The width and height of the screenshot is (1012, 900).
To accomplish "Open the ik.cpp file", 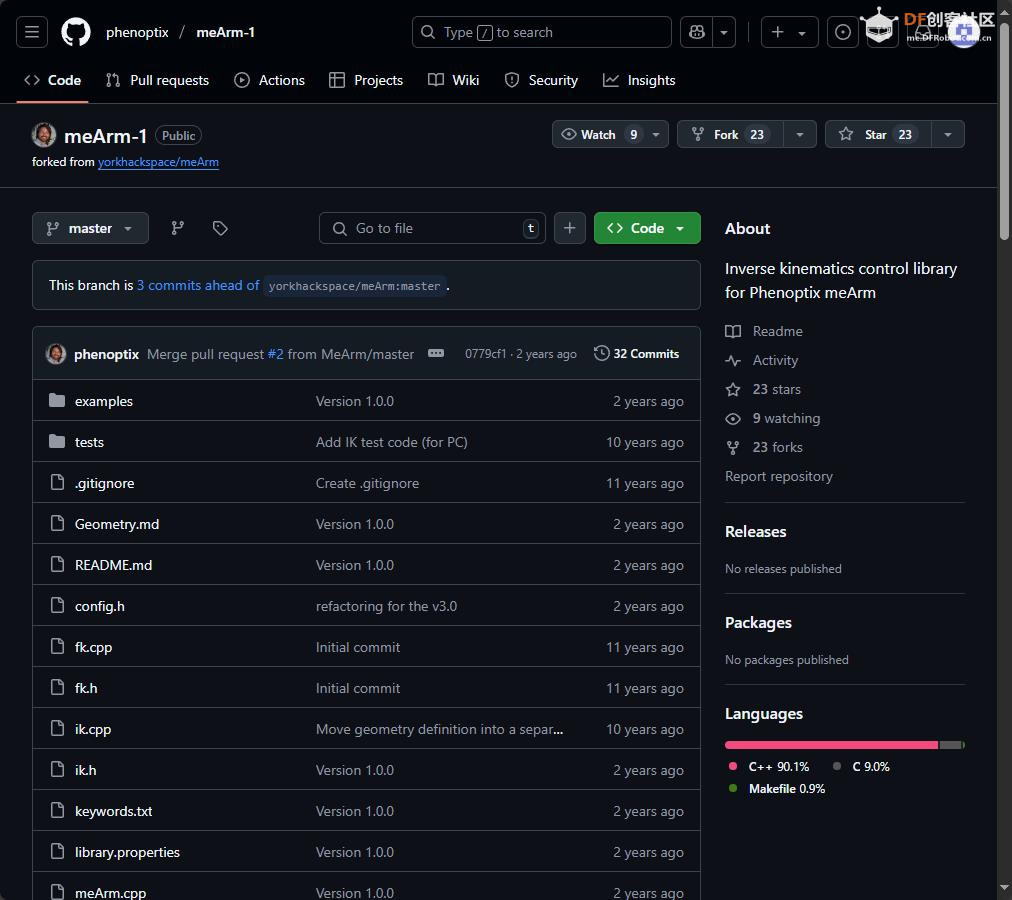I will [93, 729].
